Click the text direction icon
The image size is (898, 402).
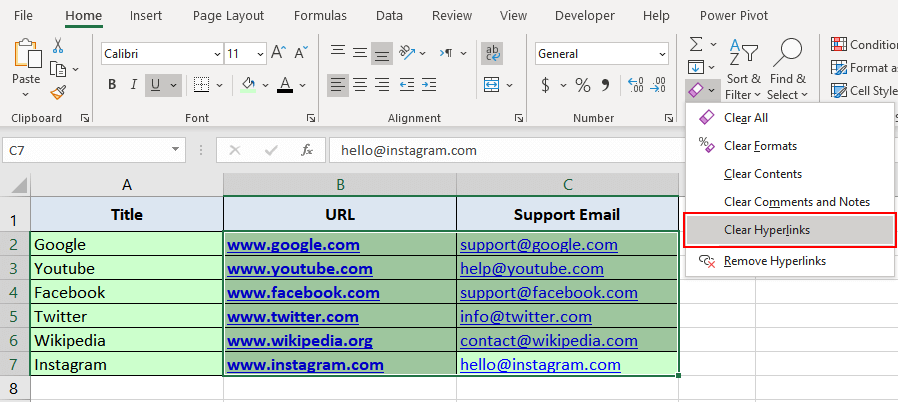(x=446, y=53)
